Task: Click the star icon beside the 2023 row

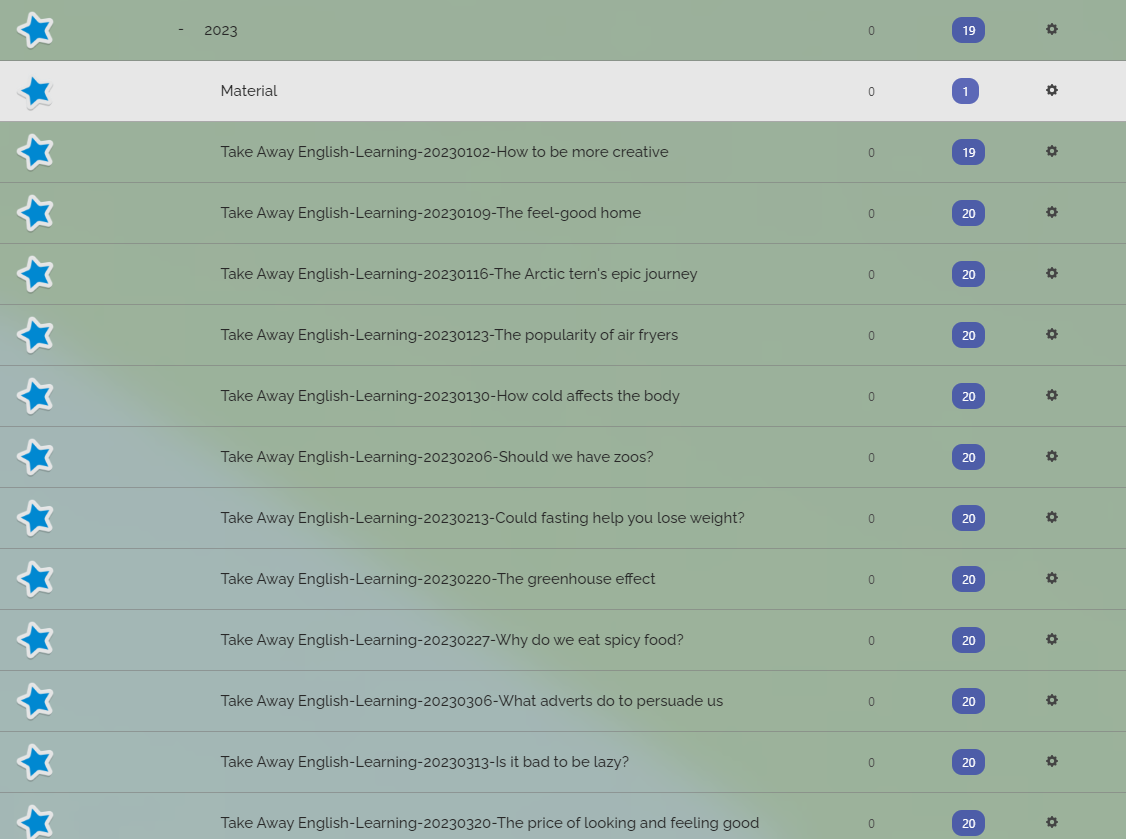Action: point(35,30)
